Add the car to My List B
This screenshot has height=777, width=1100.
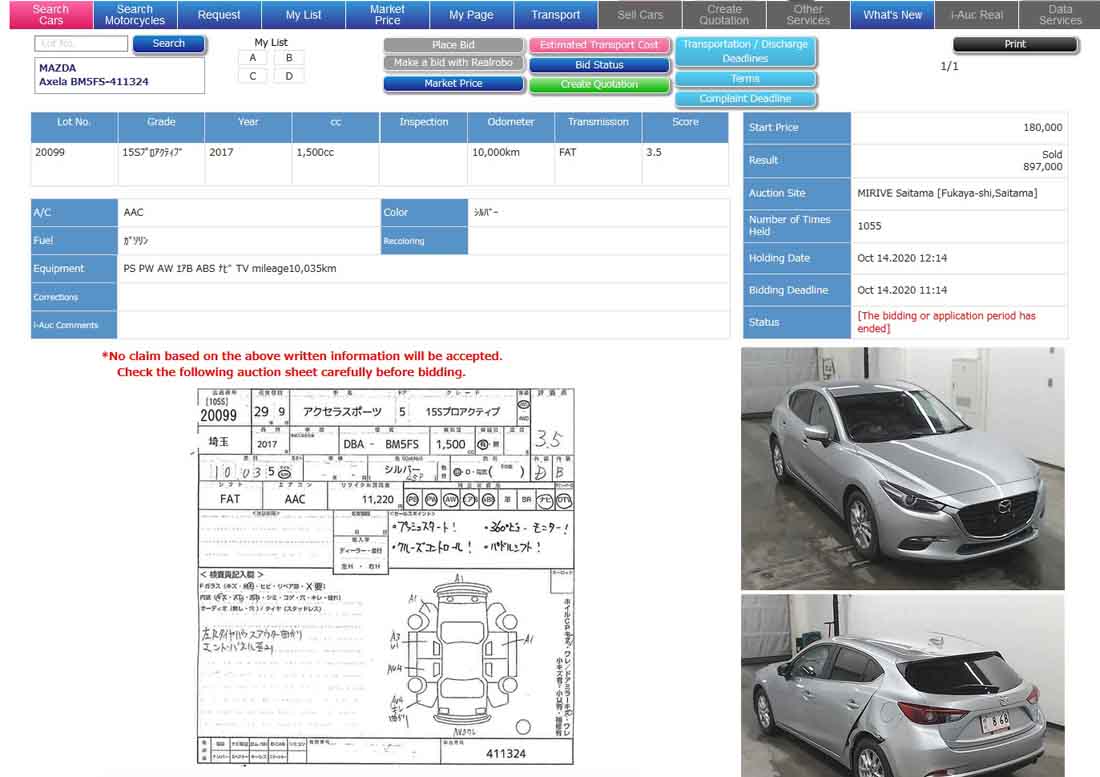point(289,58)
